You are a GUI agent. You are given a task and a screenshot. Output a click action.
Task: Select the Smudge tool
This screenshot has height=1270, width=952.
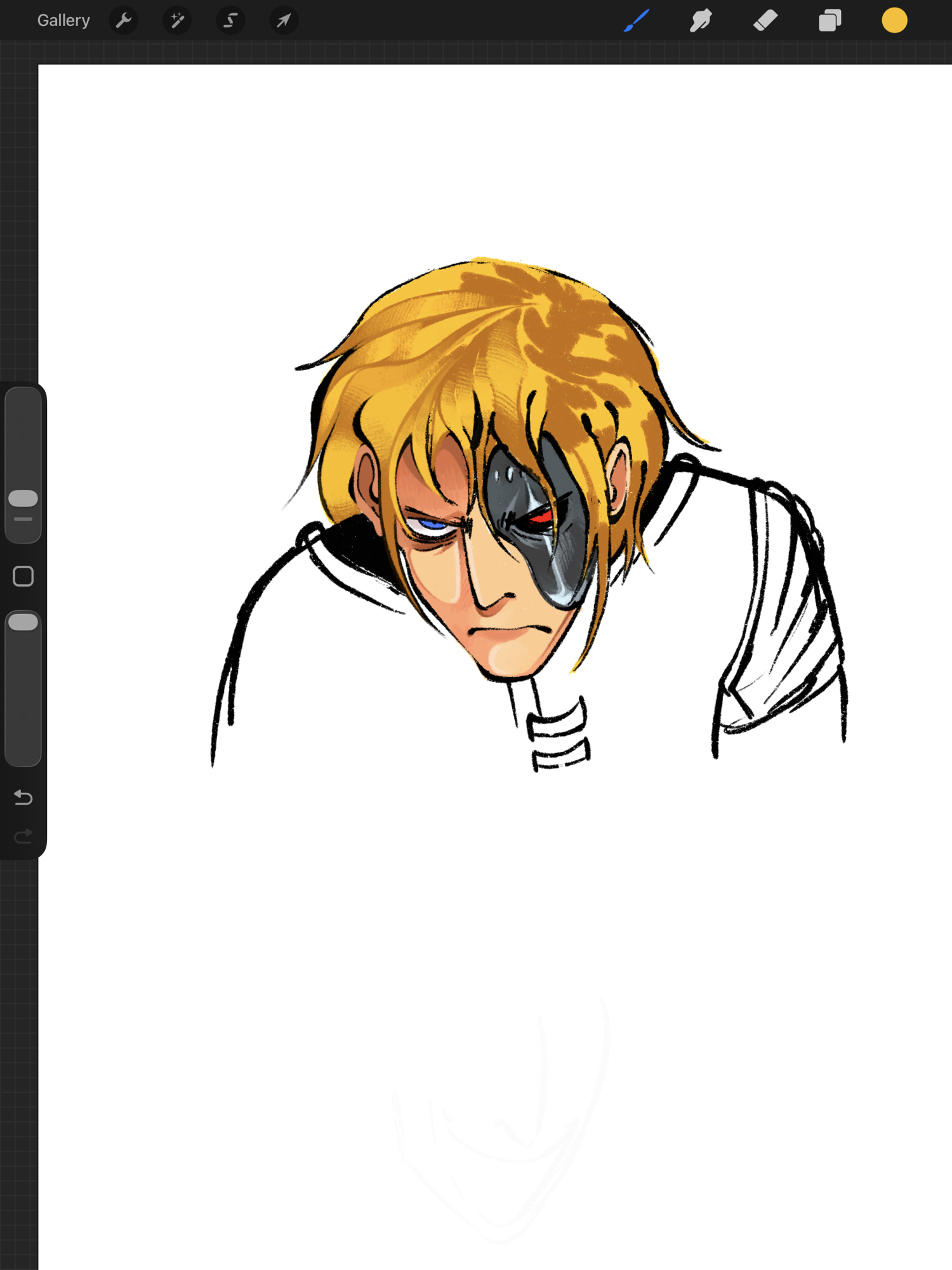click(x=701, y=21)
